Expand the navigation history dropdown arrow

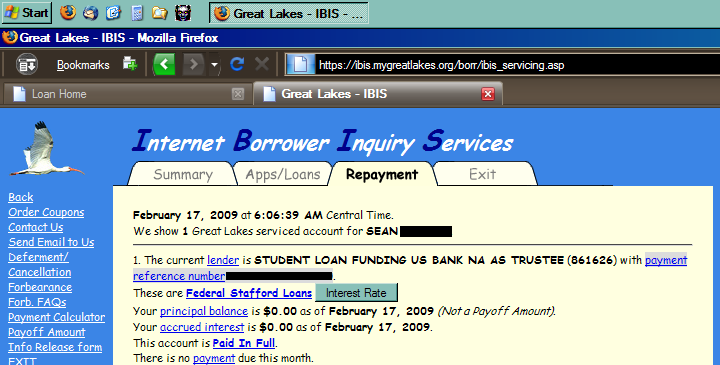214,65
